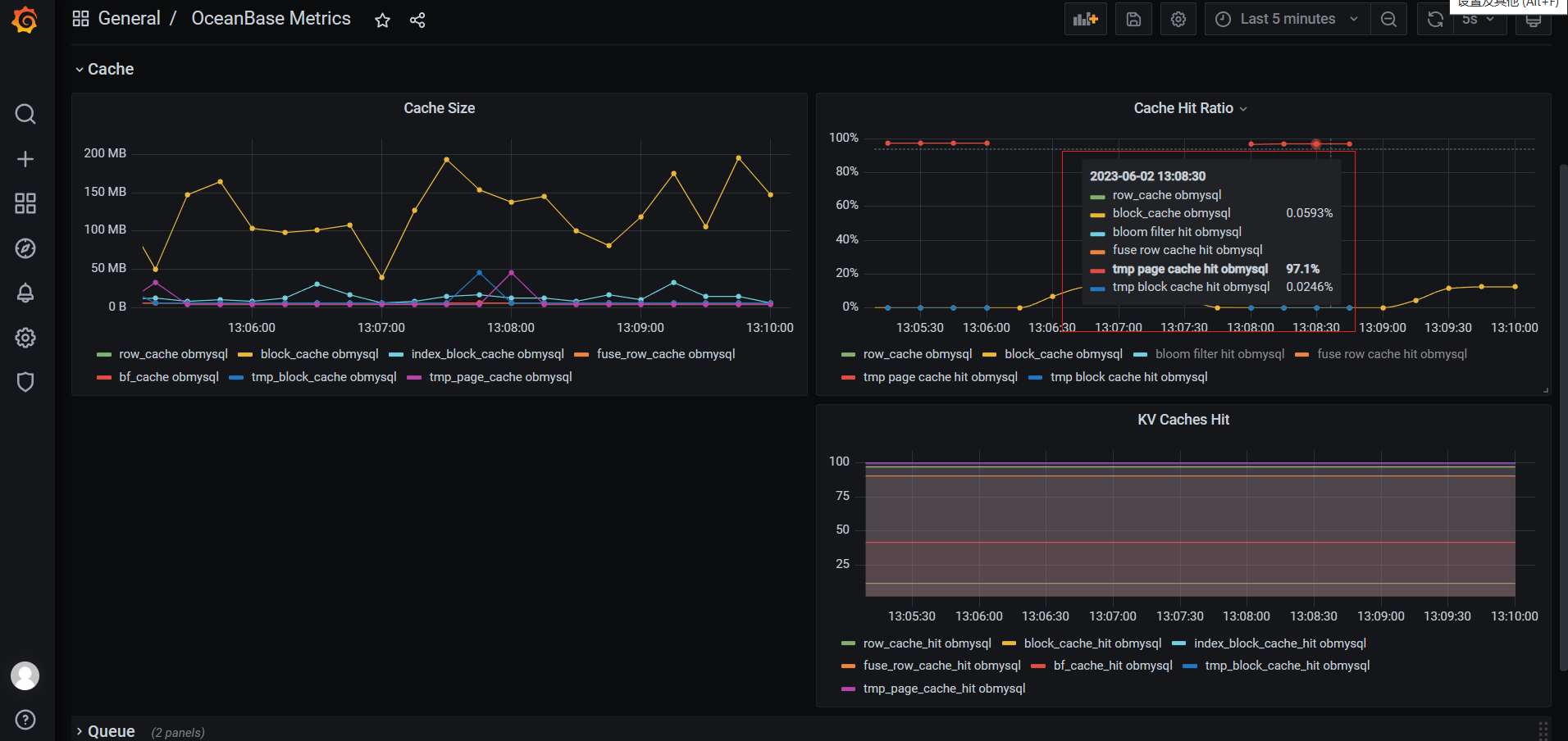1568x741 pixels.
Task: Open the user profile avatar in sidebar
Action: [25, 675]
